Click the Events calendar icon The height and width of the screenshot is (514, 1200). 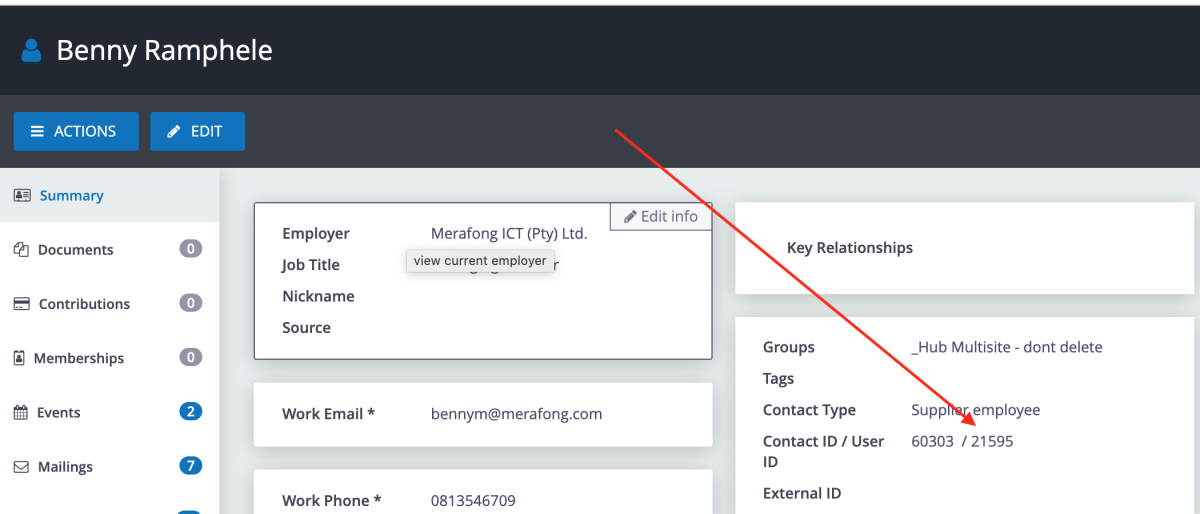click(x=21, y=412)
